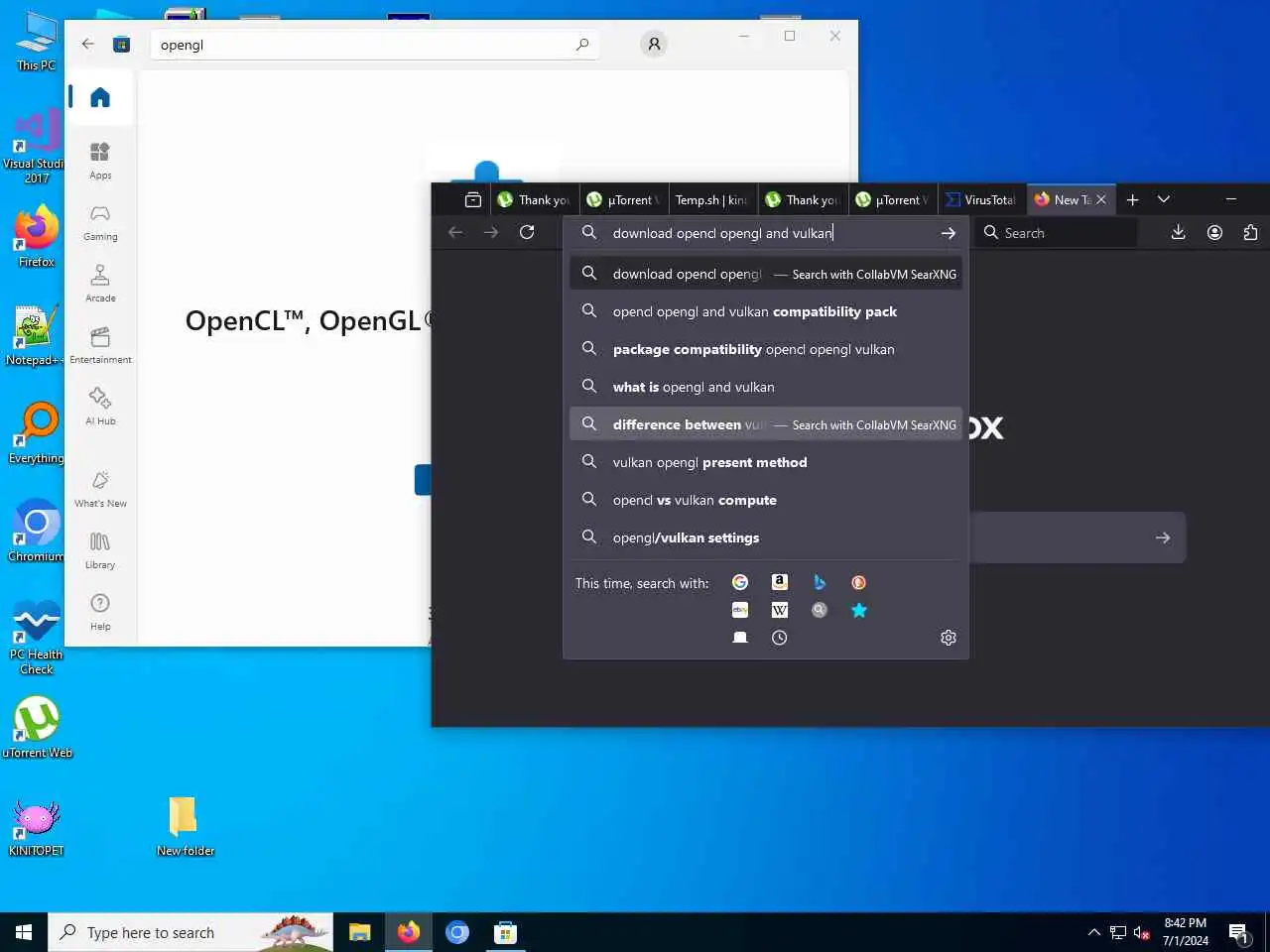The image size is (1270, 952).
Task: Click Microsoft Store taskbar icon
Action: (x=505, y=932)
